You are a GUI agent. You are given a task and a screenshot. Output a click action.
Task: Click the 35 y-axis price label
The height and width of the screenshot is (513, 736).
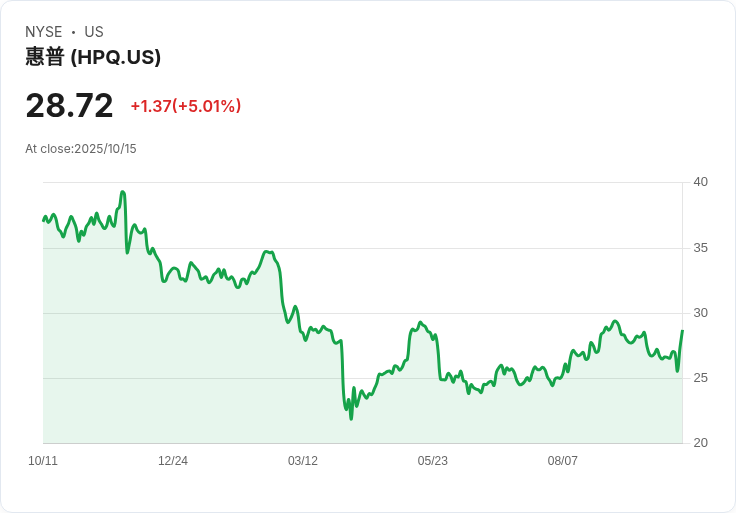701,248
